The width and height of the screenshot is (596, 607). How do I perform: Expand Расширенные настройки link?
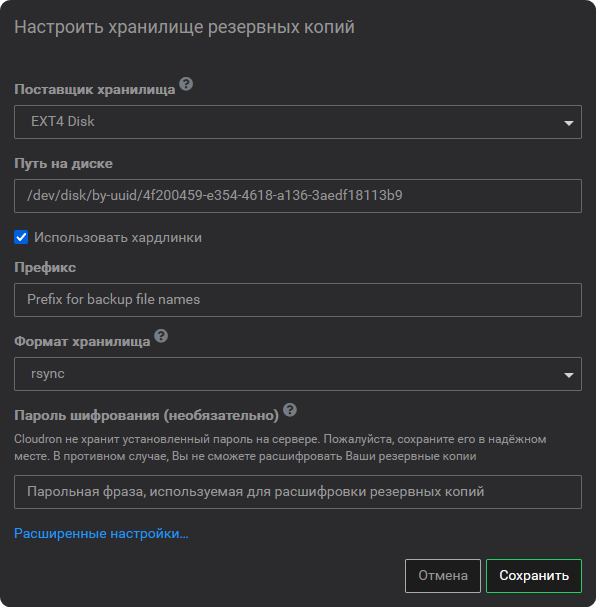[x=101, y=533]
